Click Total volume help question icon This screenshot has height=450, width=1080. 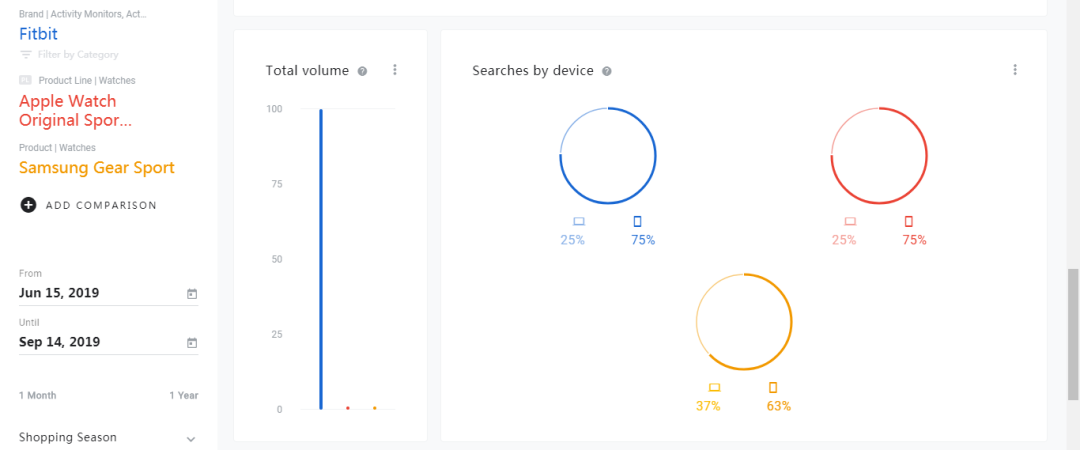[x=362, y=71]
